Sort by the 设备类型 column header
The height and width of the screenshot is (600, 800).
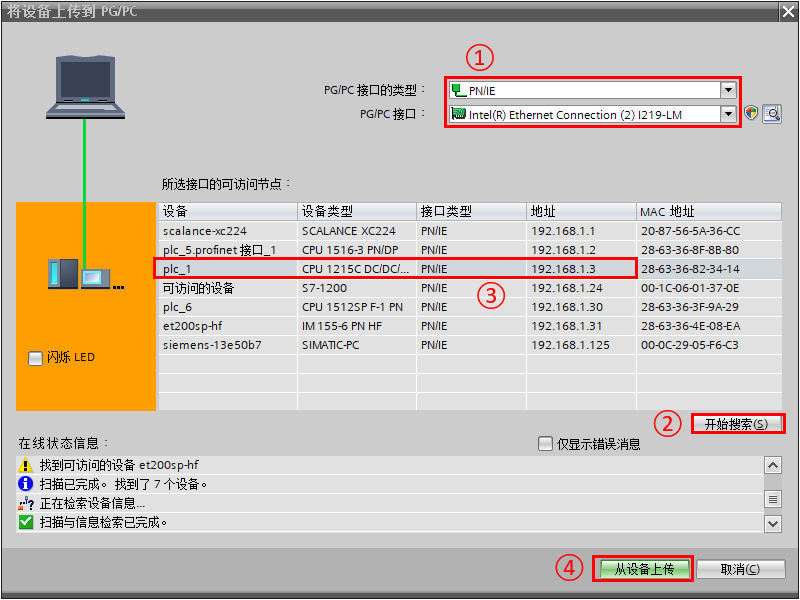(357, 211)
